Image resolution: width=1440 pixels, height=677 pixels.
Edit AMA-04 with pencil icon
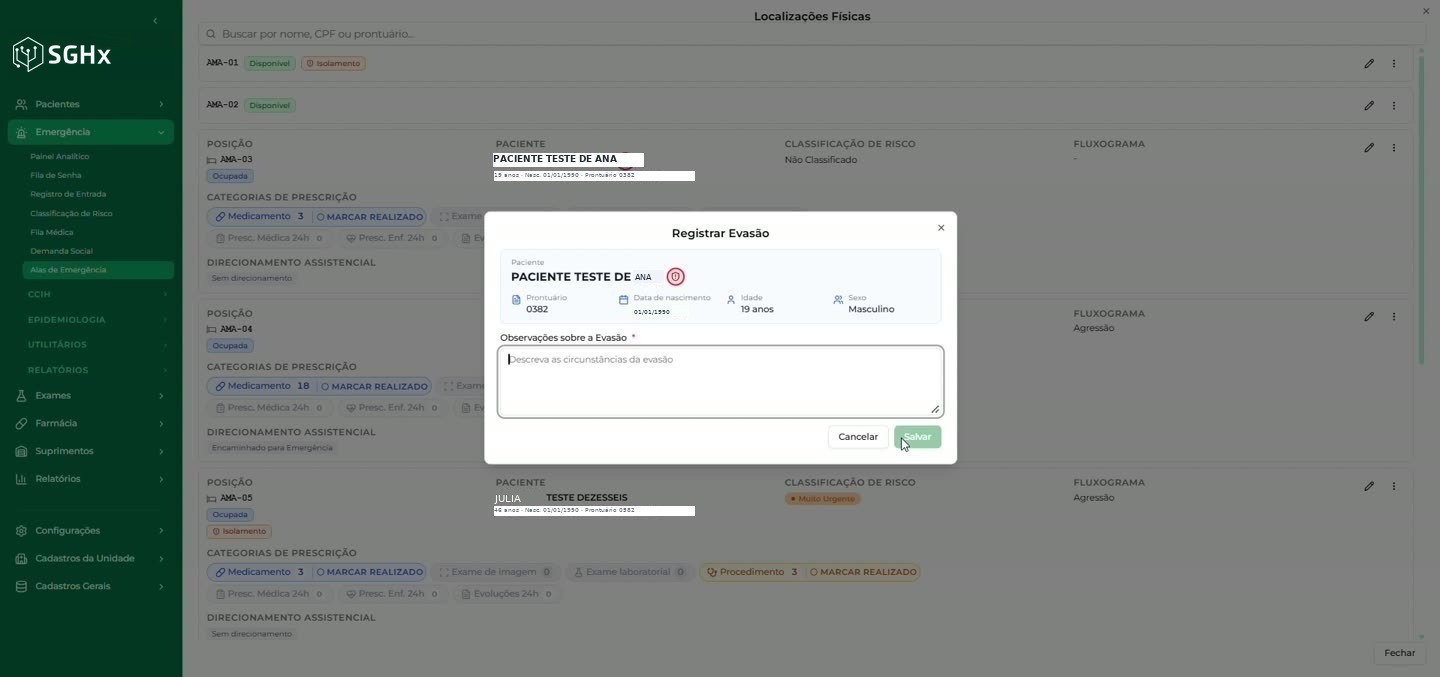click(x=1369, y=317)
